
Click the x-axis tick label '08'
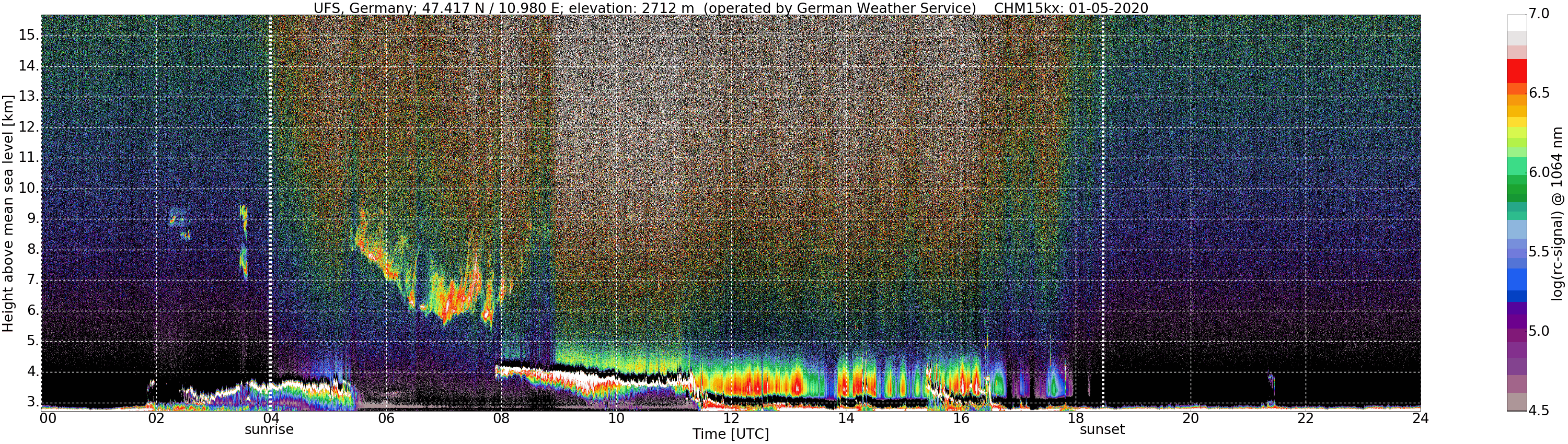click(x=501, y=418)
